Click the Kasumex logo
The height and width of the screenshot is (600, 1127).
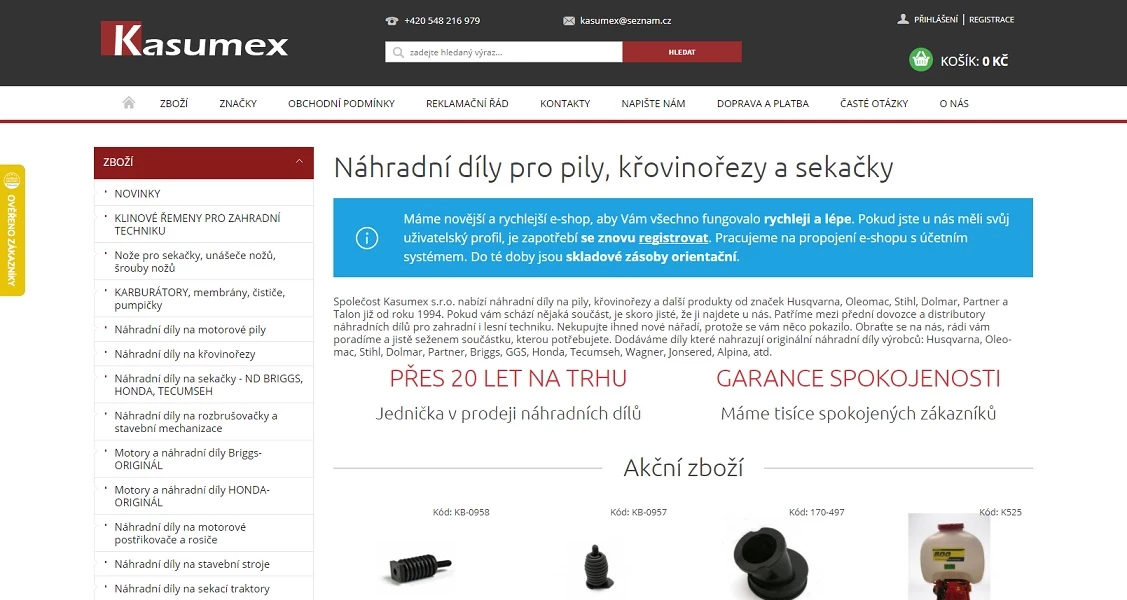pos(194,40)
